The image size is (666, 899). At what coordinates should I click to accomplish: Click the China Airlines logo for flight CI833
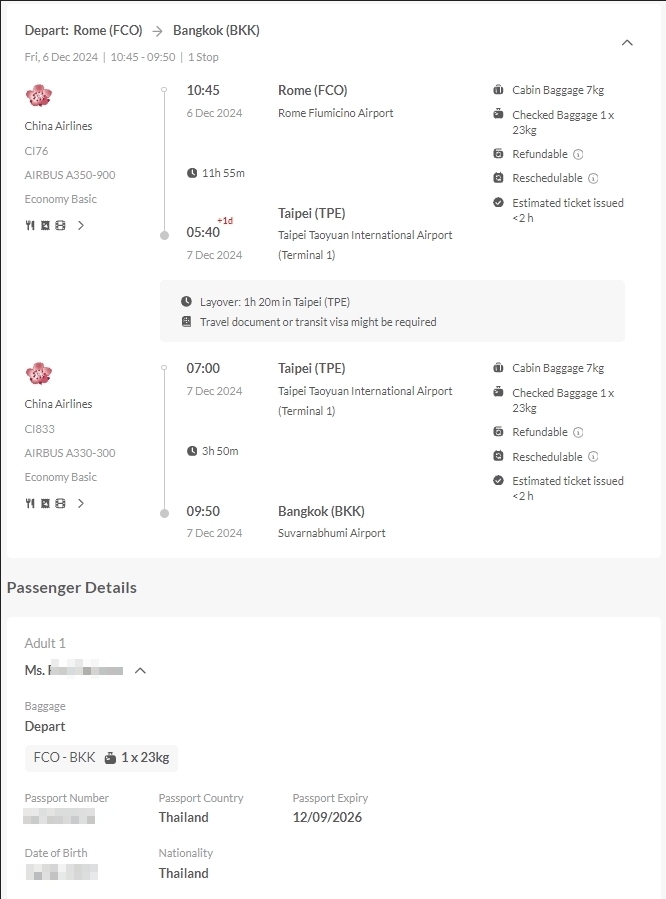click(39, 373)
